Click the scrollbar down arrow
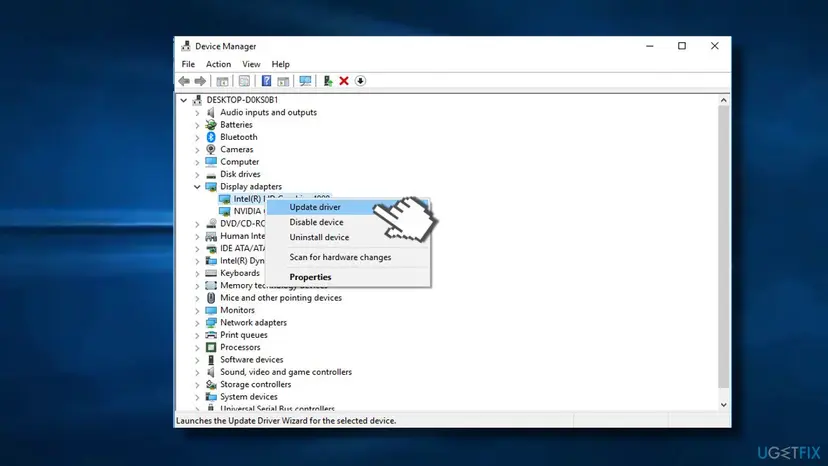 pos(723,405)
